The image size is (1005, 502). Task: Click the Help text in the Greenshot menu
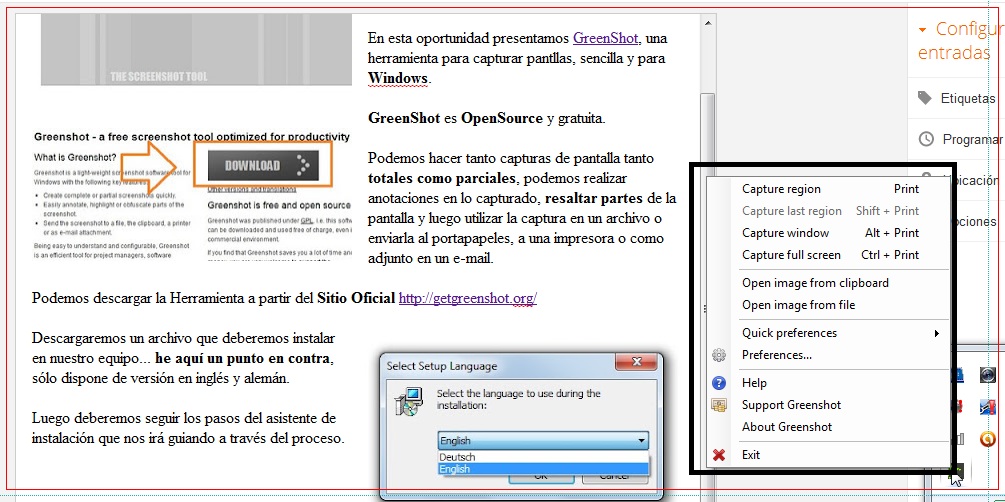point(754,383)
